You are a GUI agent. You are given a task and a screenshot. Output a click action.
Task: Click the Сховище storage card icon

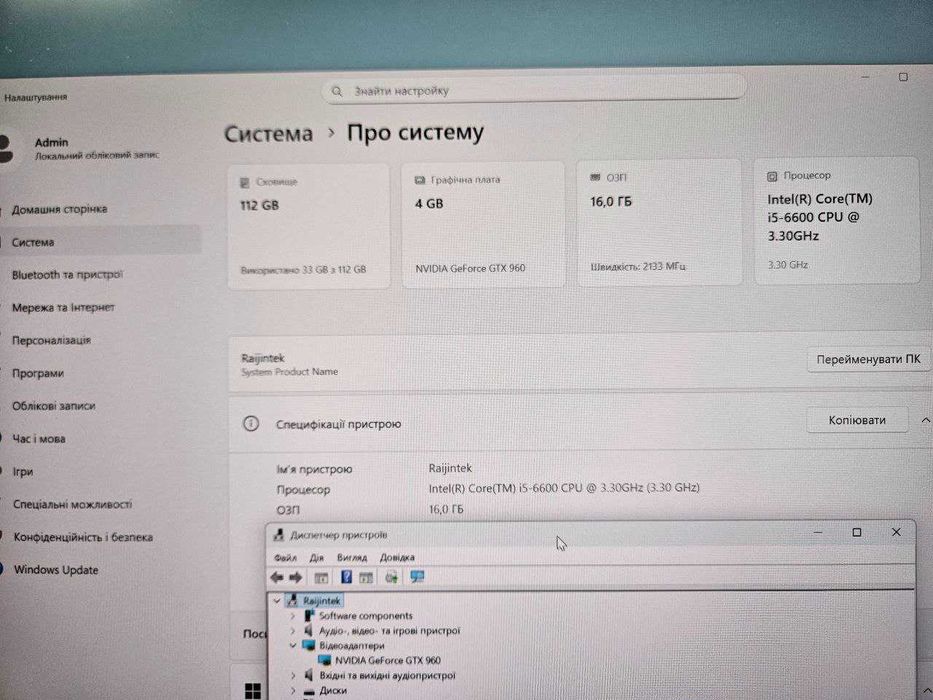245,182
